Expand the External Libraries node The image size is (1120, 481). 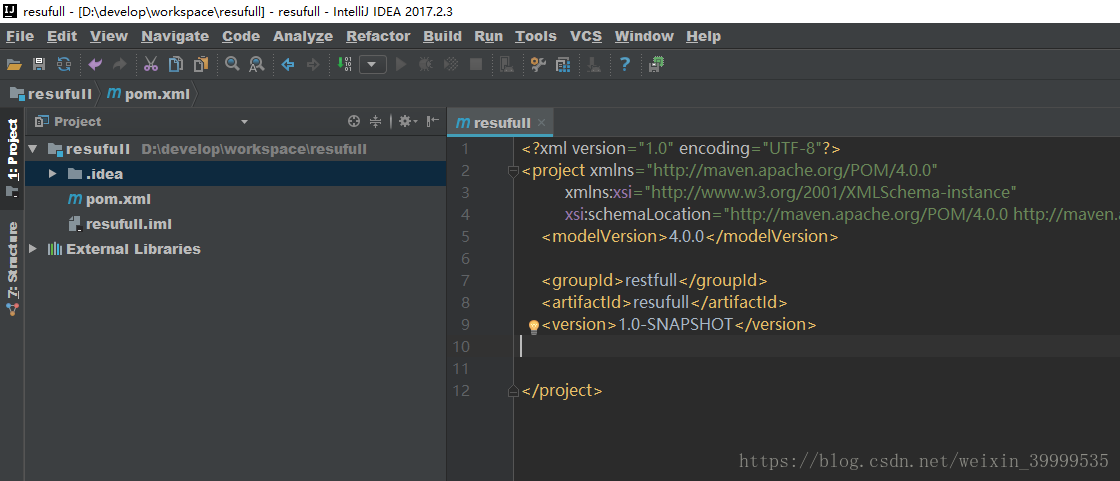[x=32, y=249]
